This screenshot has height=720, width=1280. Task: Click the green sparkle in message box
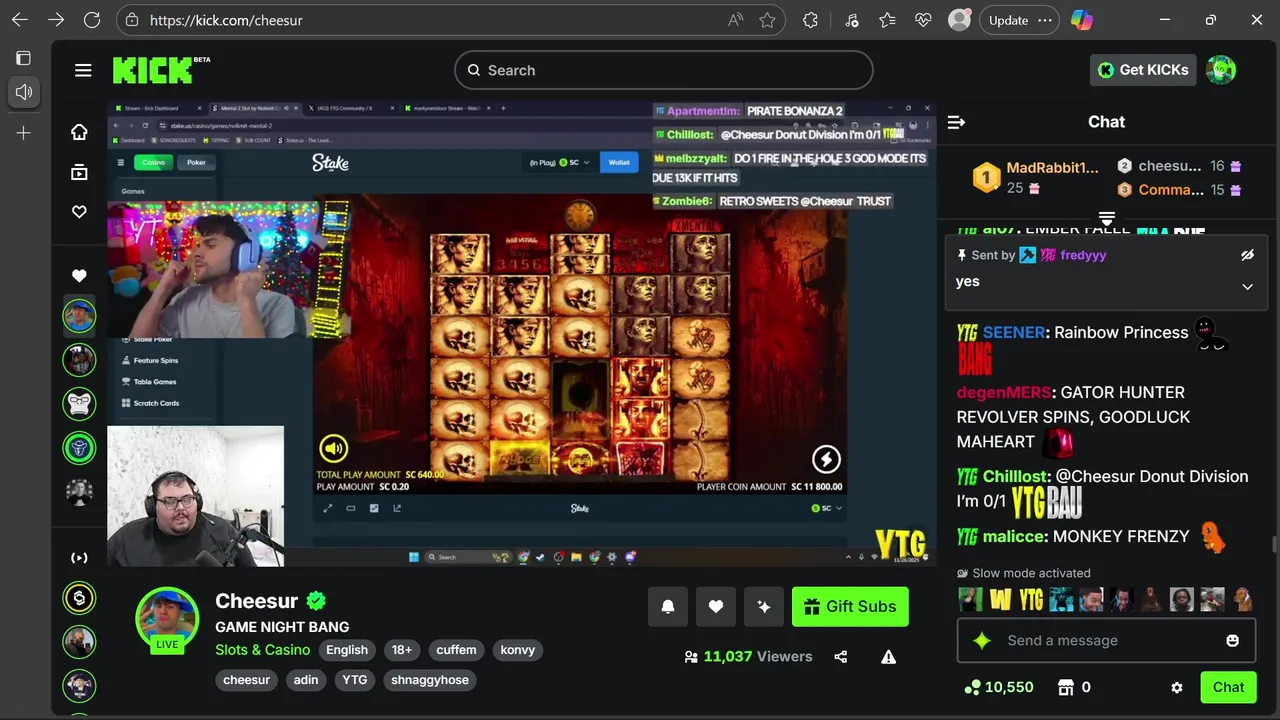pos(982,641)
